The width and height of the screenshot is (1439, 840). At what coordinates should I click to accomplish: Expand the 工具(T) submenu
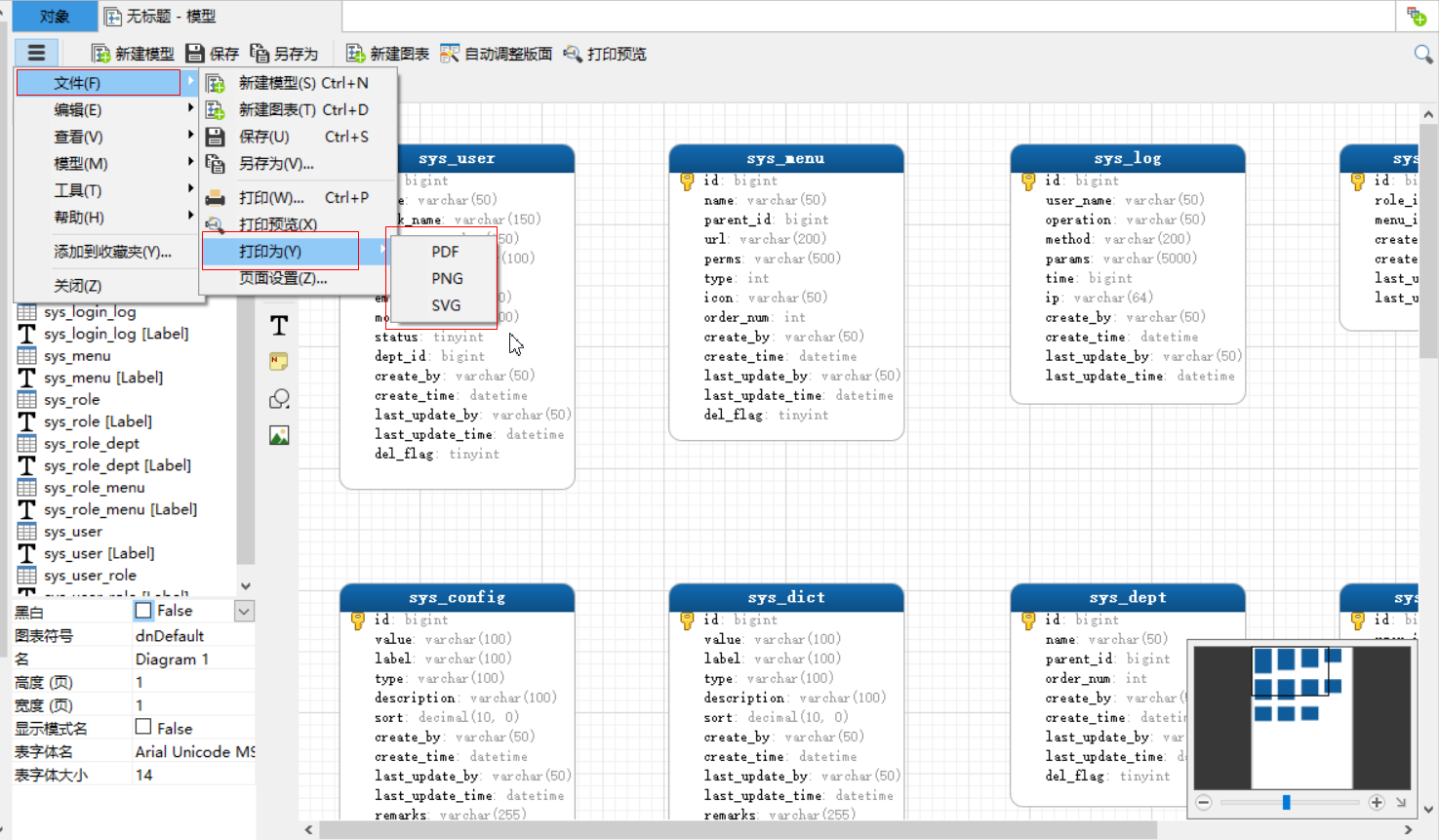tap(107, 190)
